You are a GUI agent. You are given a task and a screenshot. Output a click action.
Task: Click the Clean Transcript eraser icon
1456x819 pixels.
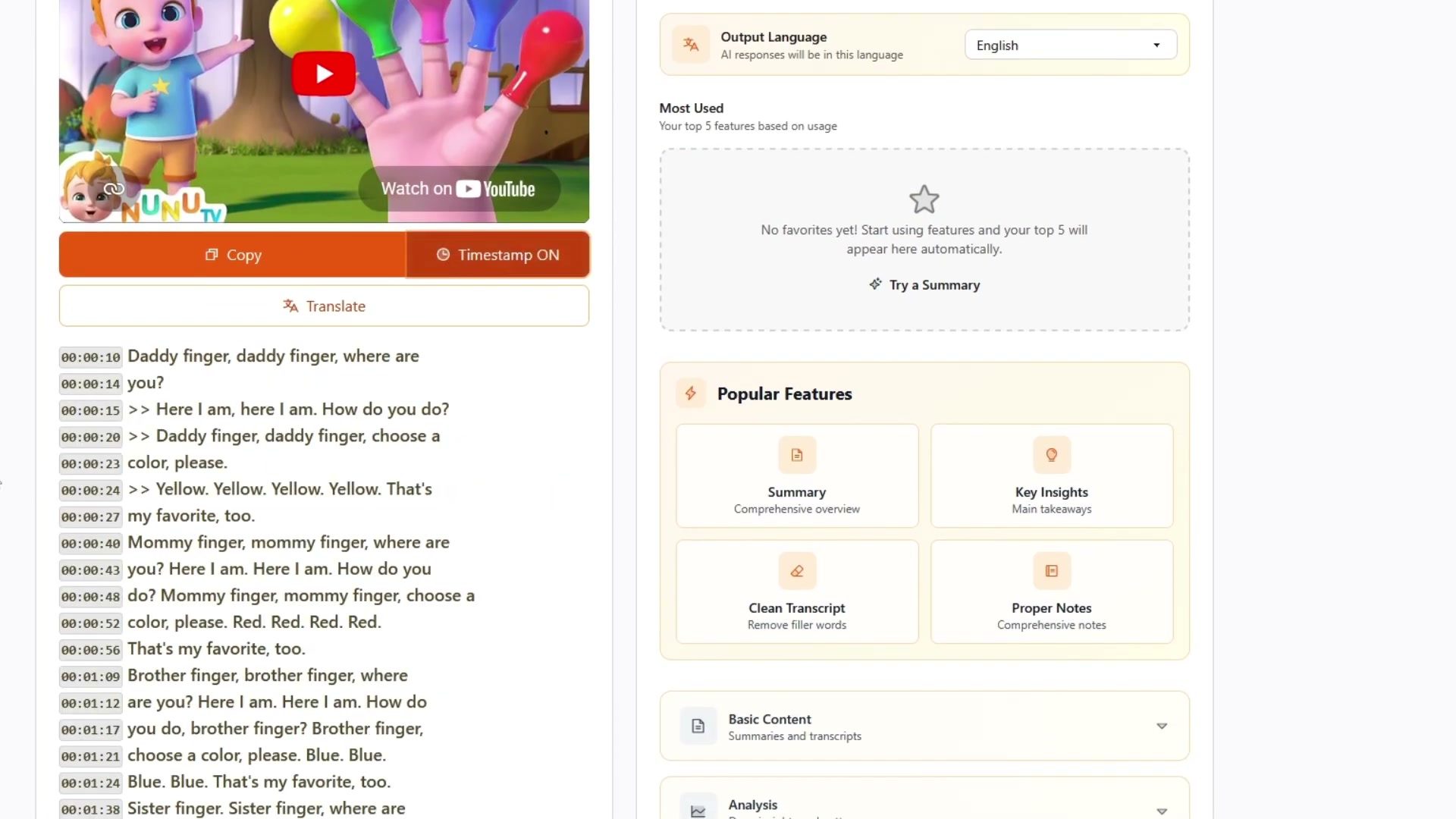click(797, 571)
